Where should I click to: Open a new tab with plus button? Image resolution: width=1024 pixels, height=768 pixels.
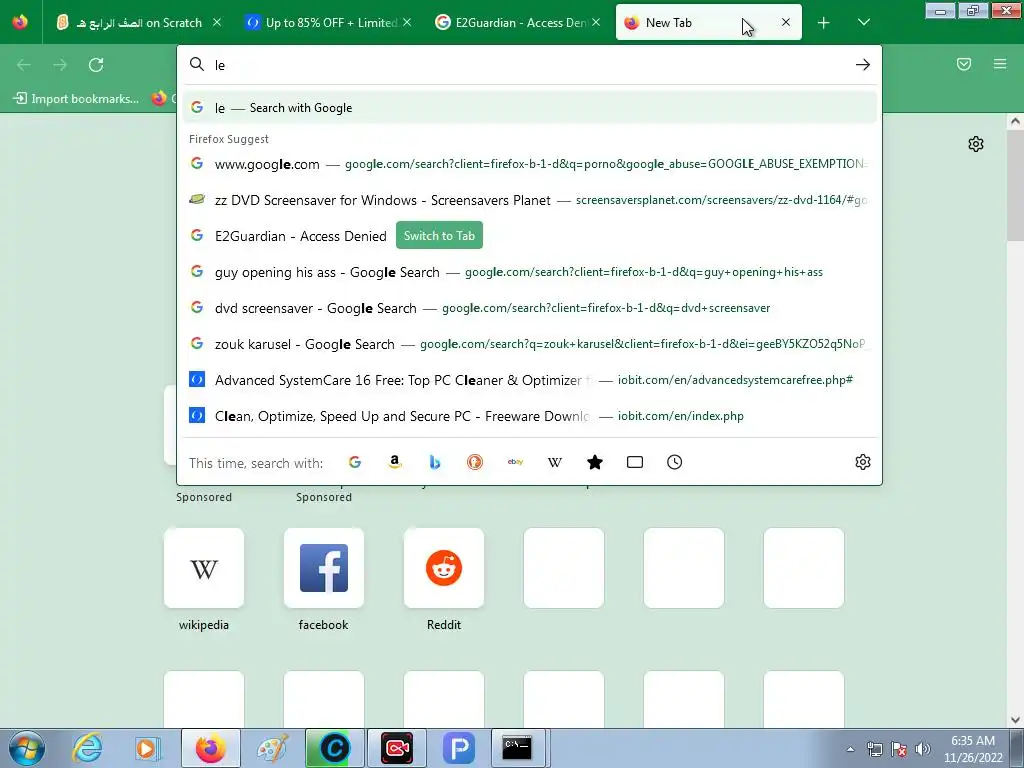pyautogui.click(x=824, y=23)
